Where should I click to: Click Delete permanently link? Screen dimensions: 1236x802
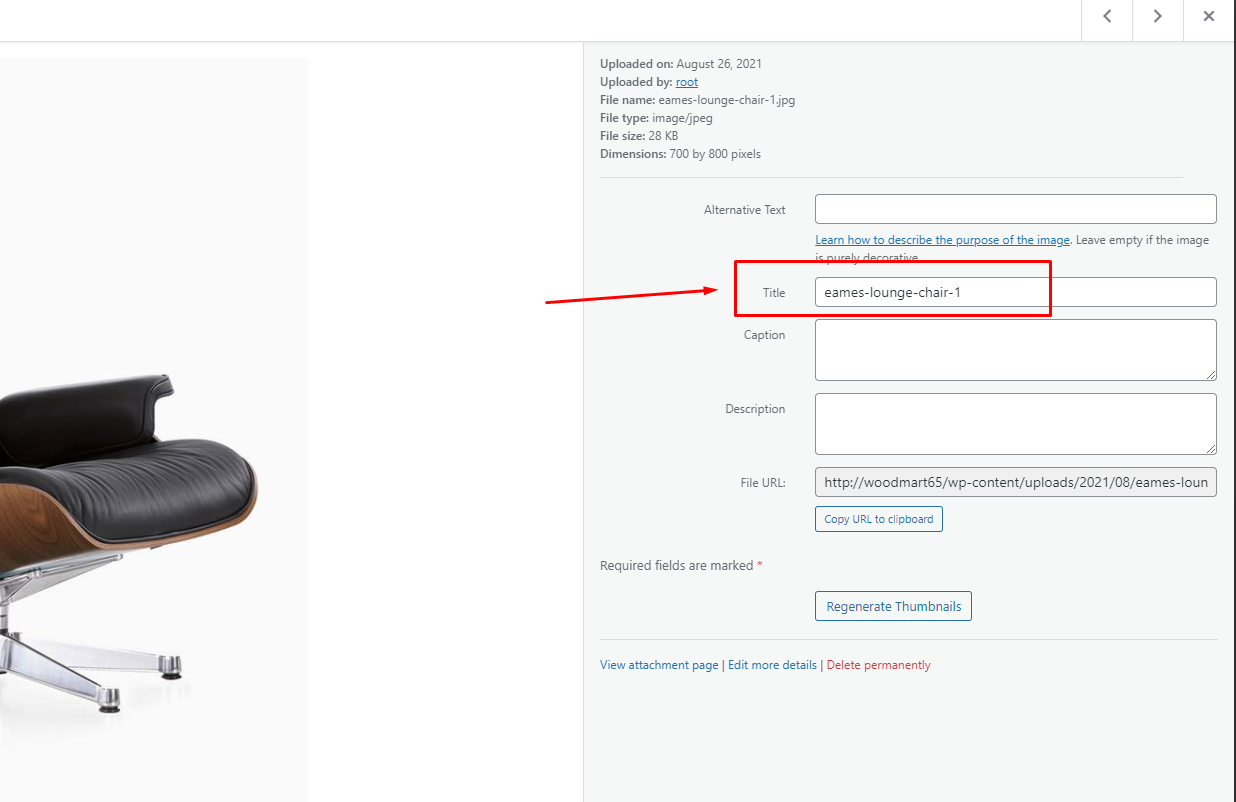point(878,665)
